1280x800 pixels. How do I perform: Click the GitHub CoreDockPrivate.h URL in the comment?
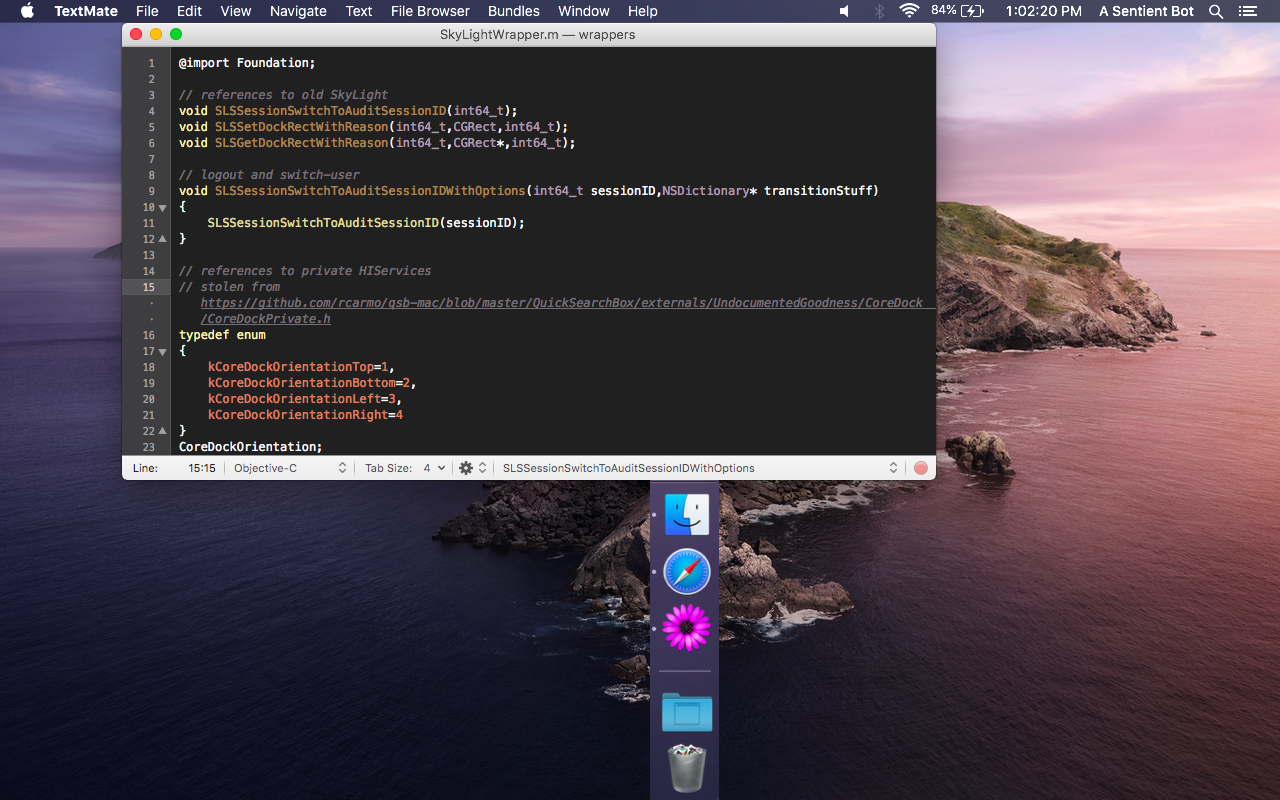[561, 303]
